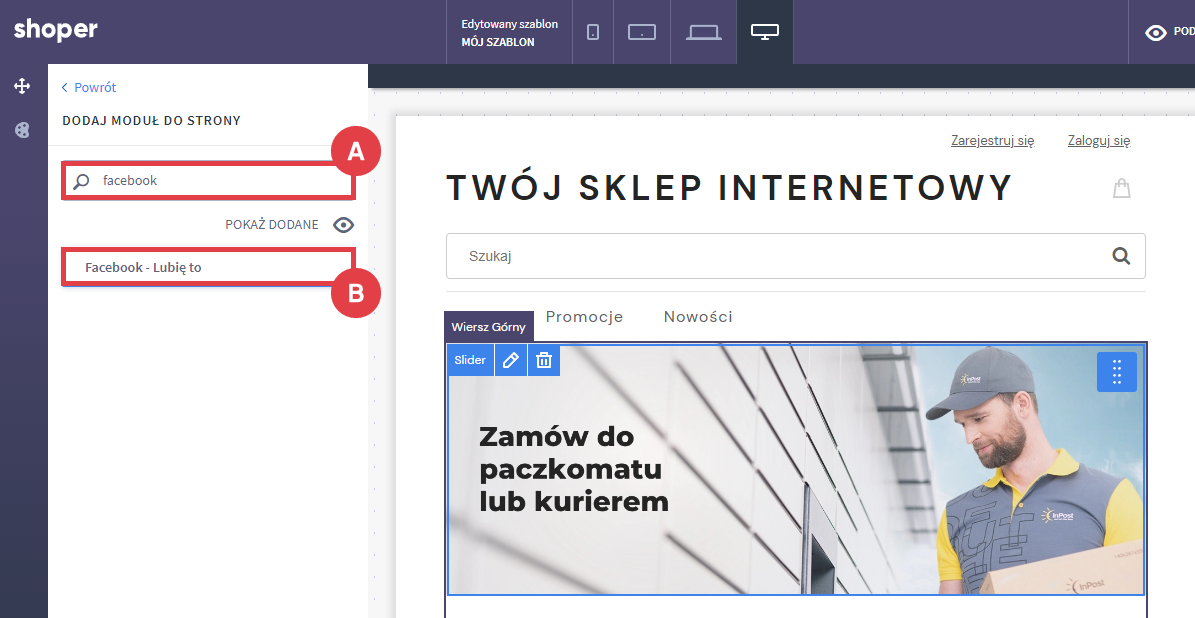Click the Zarejestruj się link
Screen dimensions: 1195x618
992,141
